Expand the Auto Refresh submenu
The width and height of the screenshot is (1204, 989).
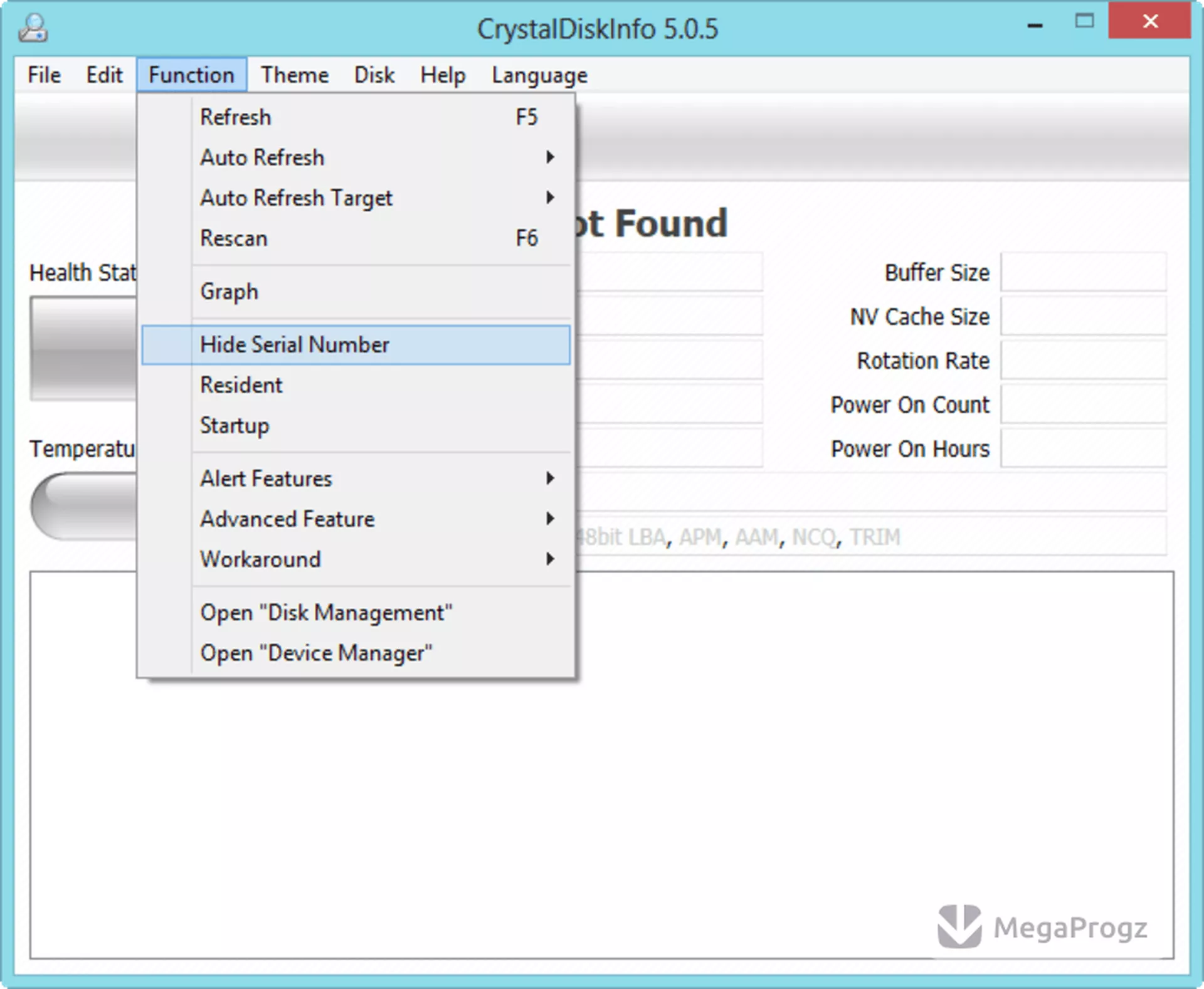[356, 157]
